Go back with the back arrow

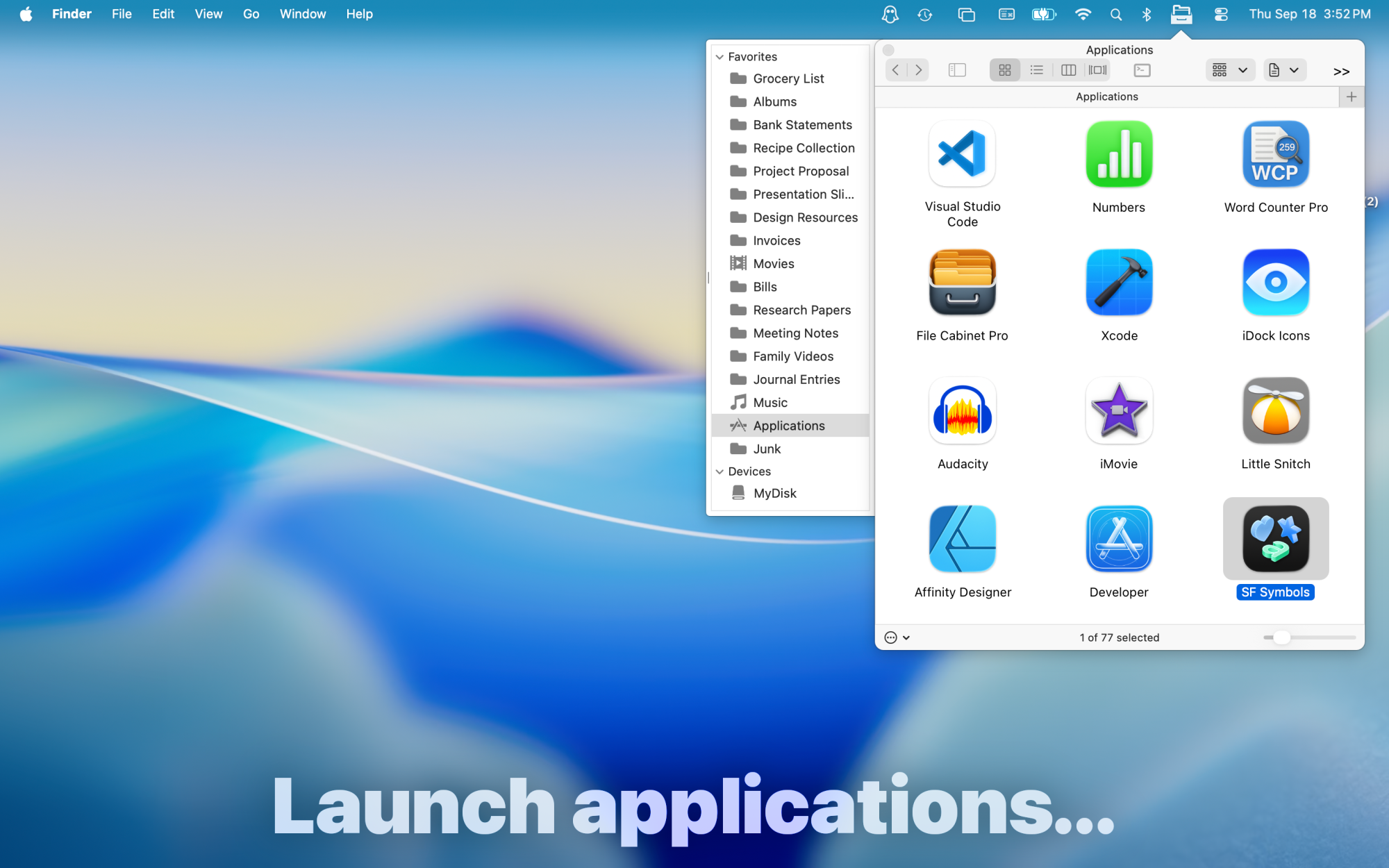(x=896, y=70)
